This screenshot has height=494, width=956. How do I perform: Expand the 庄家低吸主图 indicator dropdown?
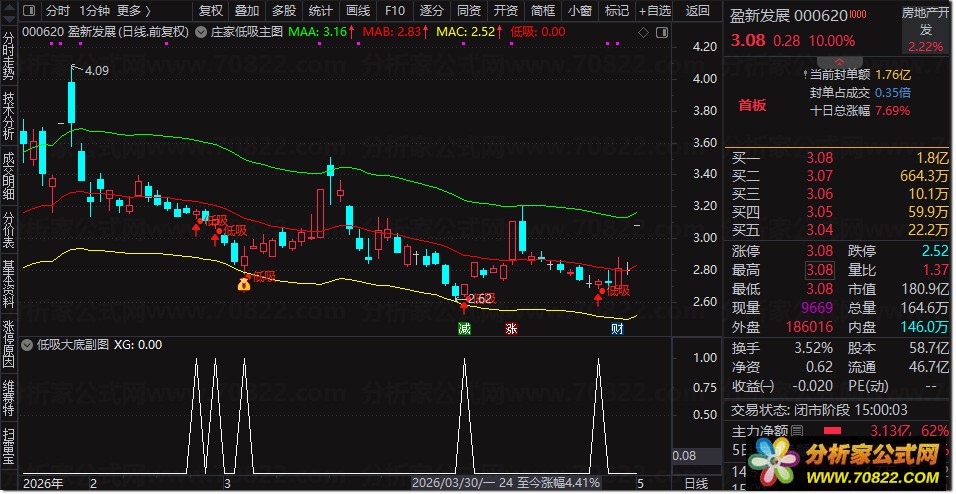[199, 32]
